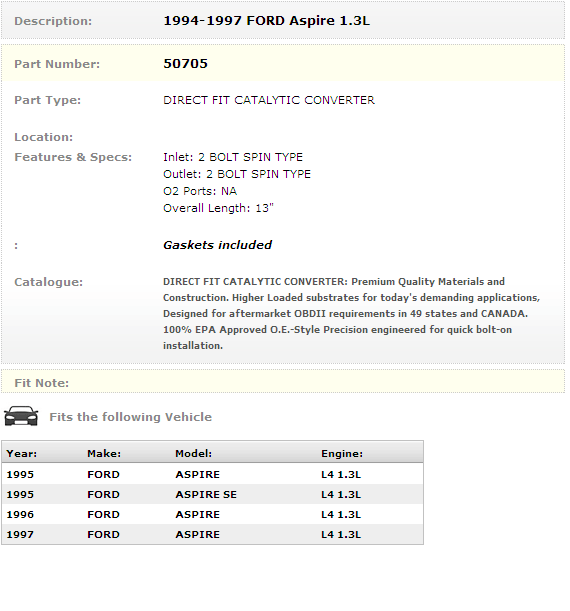The height and width of the screenshot is (611, 570).
Task: Click the Fits the following Vehicle heading
Action: pos(131,417)
